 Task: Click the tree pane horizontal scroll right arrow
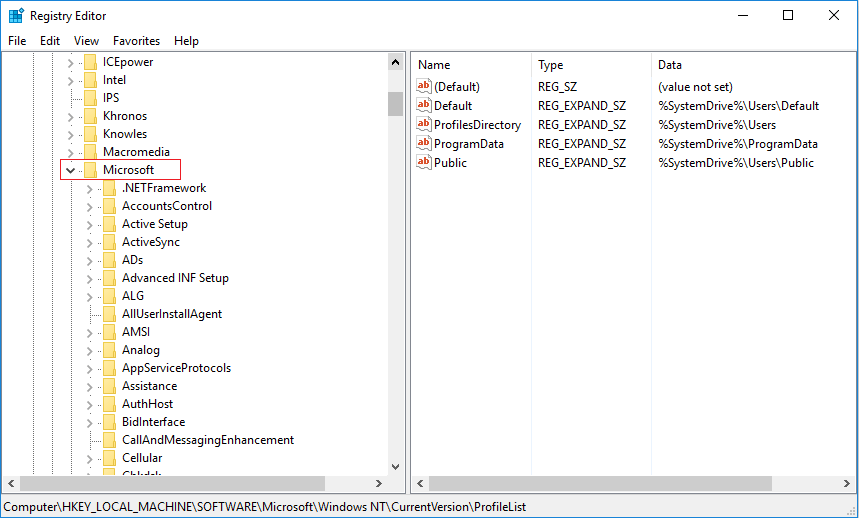tap(378, 483)
